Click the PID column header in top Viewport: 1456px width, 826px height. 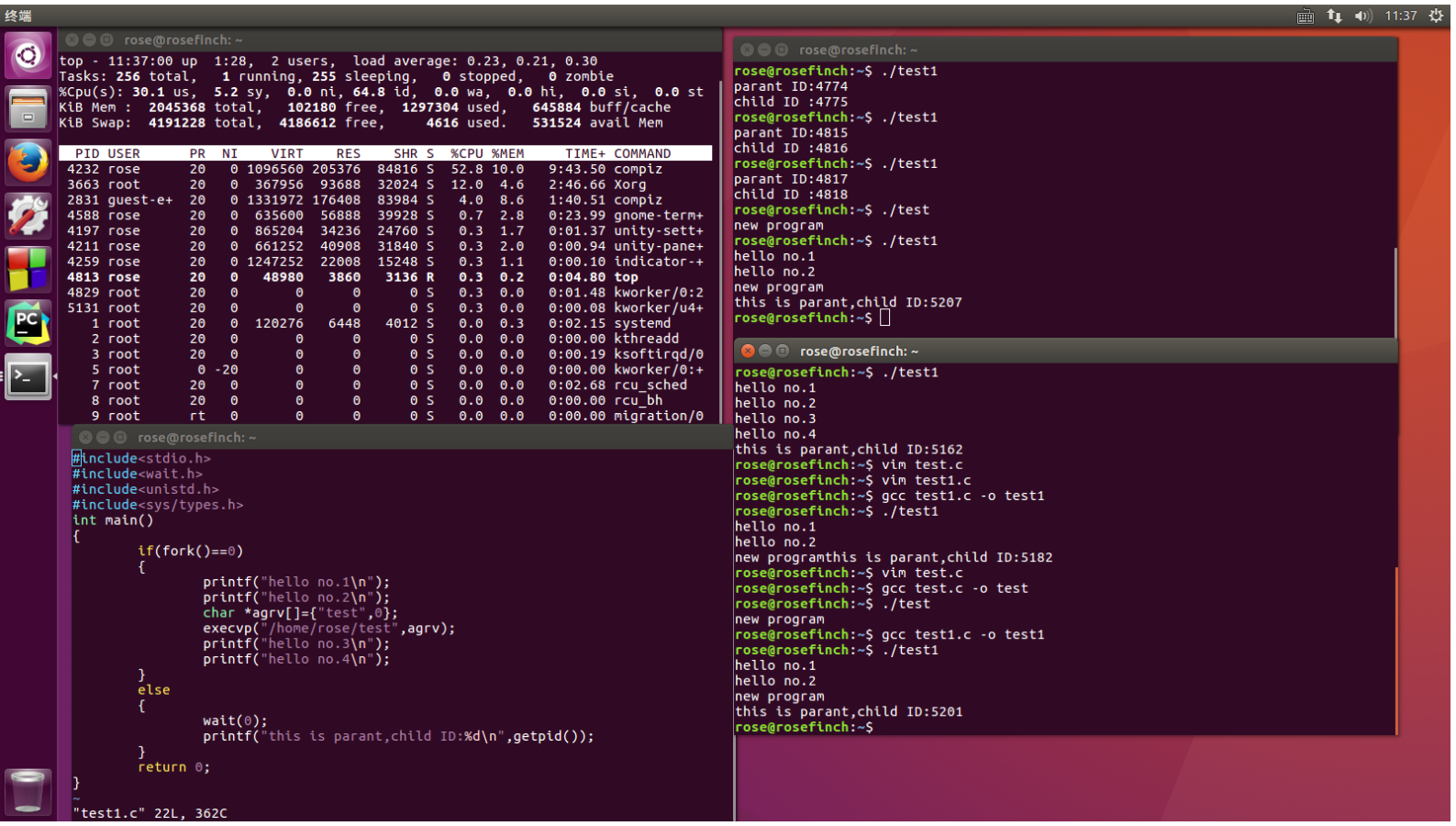87,153
